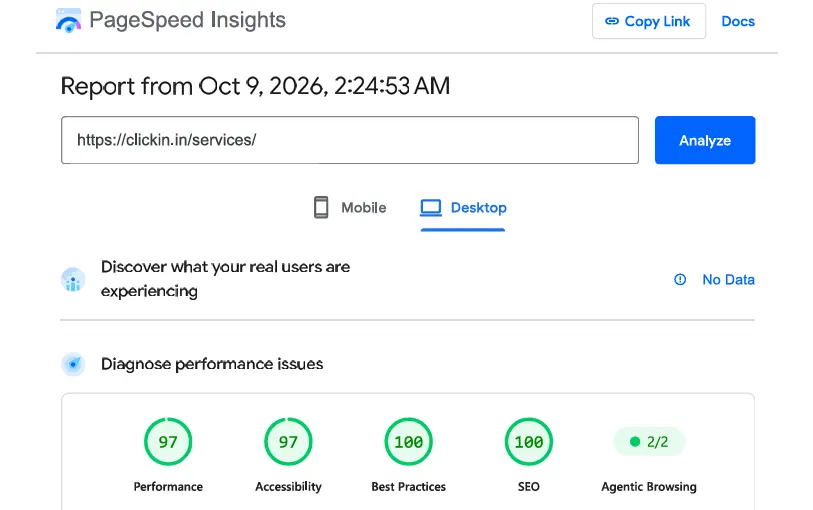
Task: Open the Best Practices score 100 gauge
Action: point(409,442)
